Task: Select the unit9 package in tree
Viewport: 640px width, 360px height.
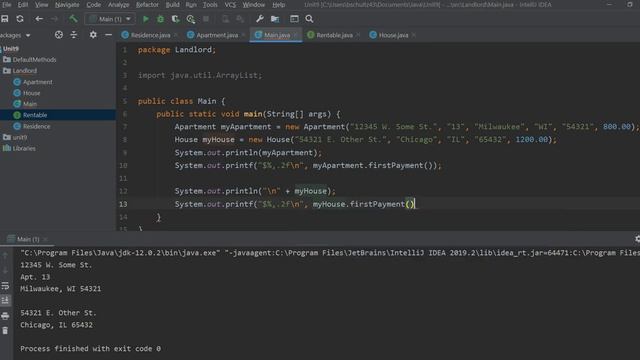Action: (x=16, y=137)
